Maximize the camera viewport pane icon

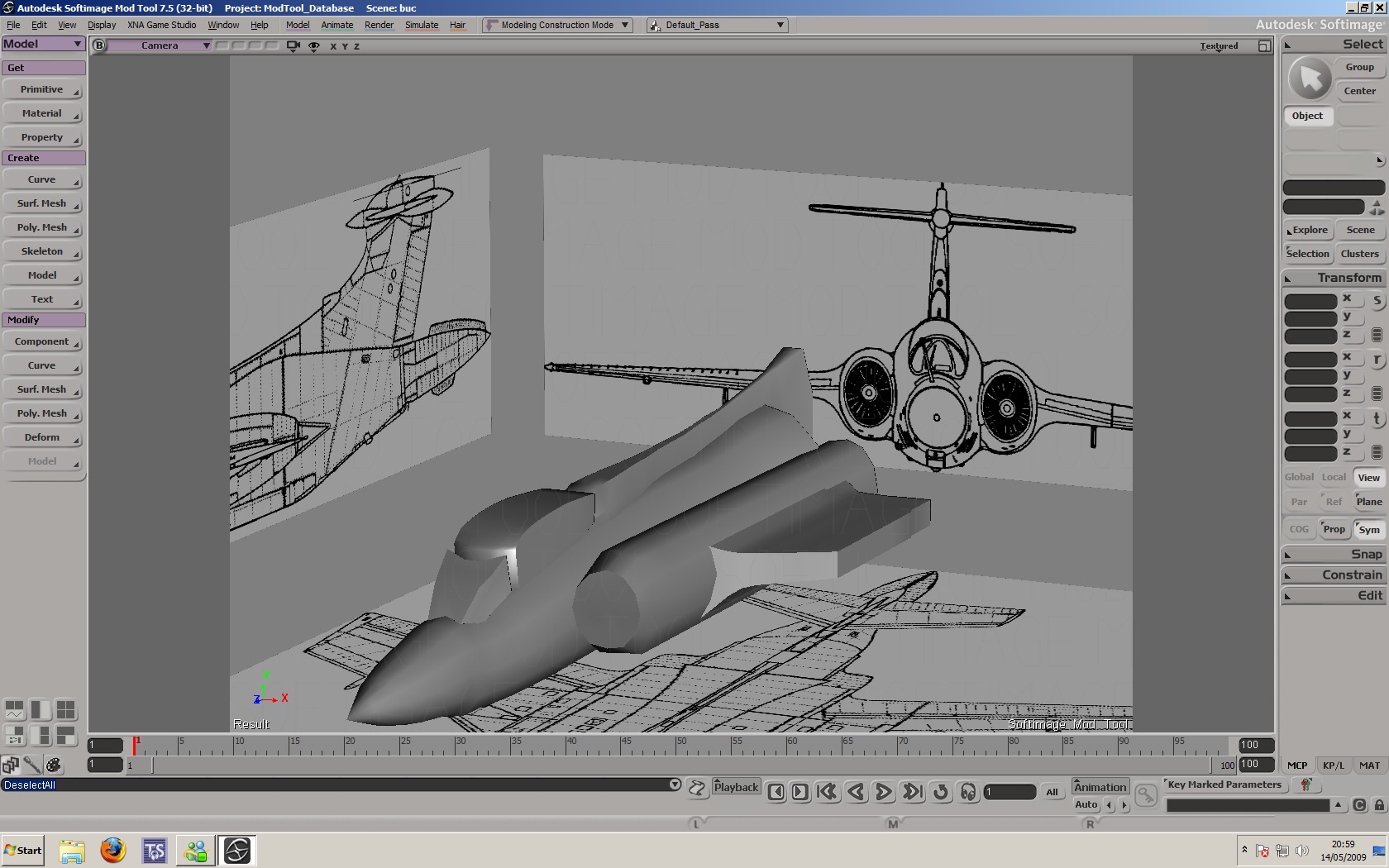tap(1264, 46)
